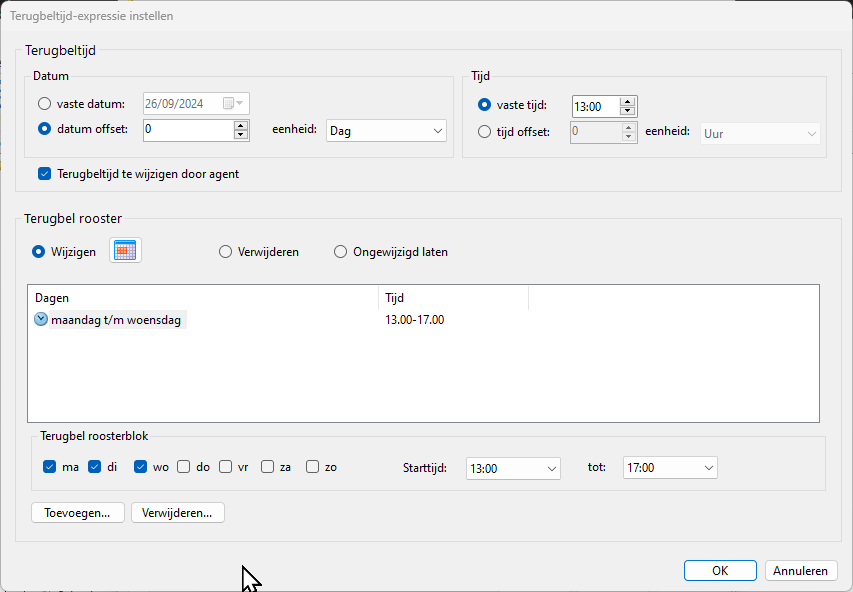
Task: Choose the Ongewijzigd laten option
Action: (341, 252)
